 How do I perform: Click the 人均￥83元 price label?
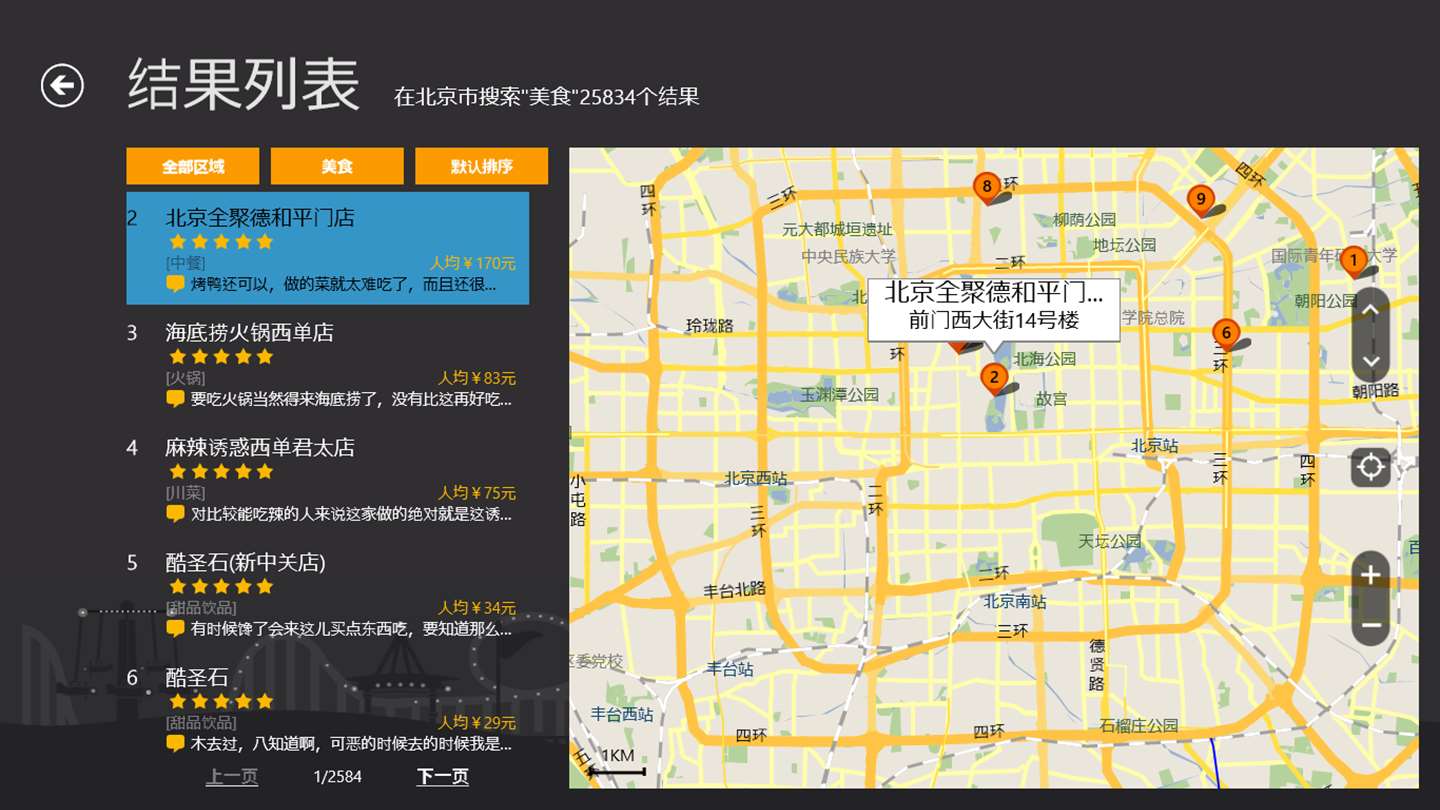click(x=477, y=378)
